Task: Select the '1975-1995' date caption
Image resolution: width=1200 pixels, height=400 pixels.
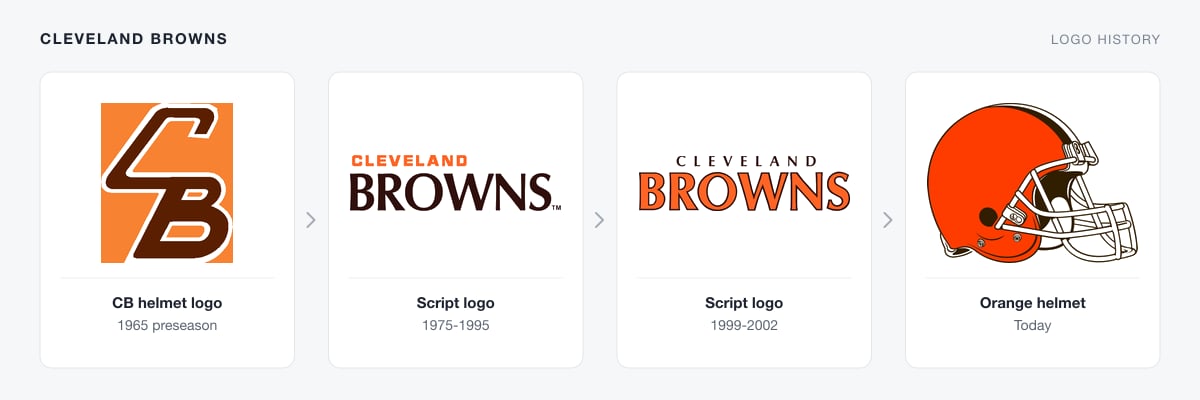Action: 455,326
